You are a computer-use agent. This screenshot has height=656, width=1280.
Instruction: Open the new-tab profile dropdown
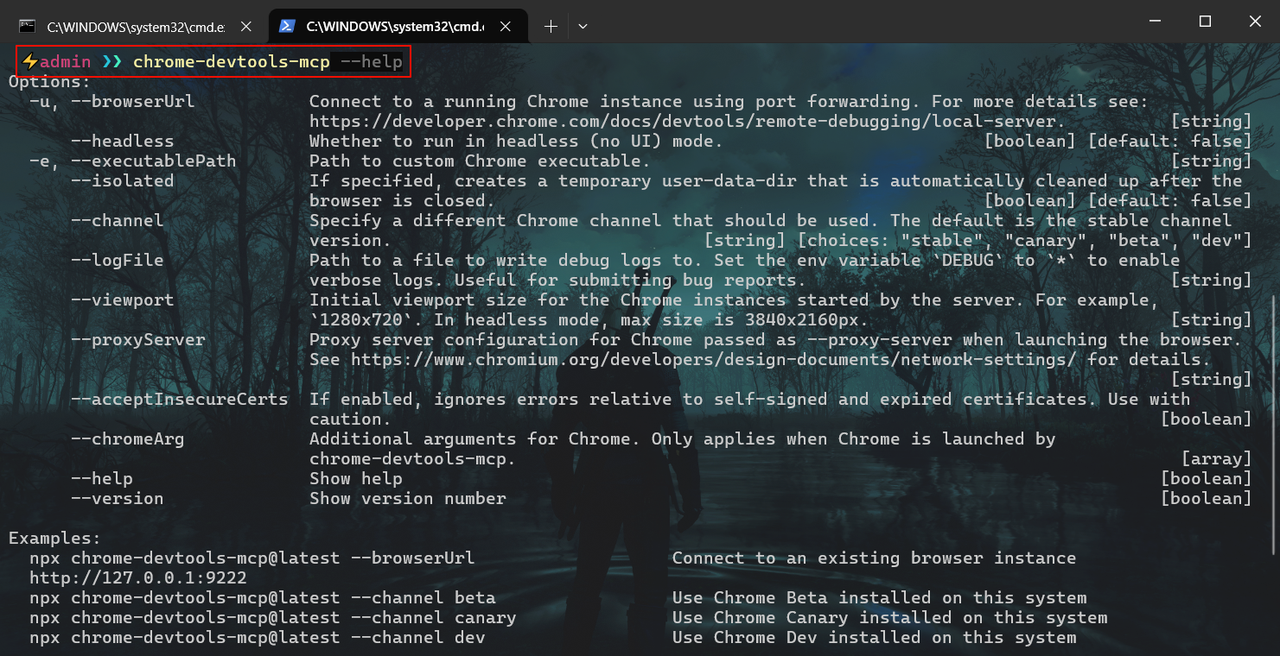[x=583, y=26]
